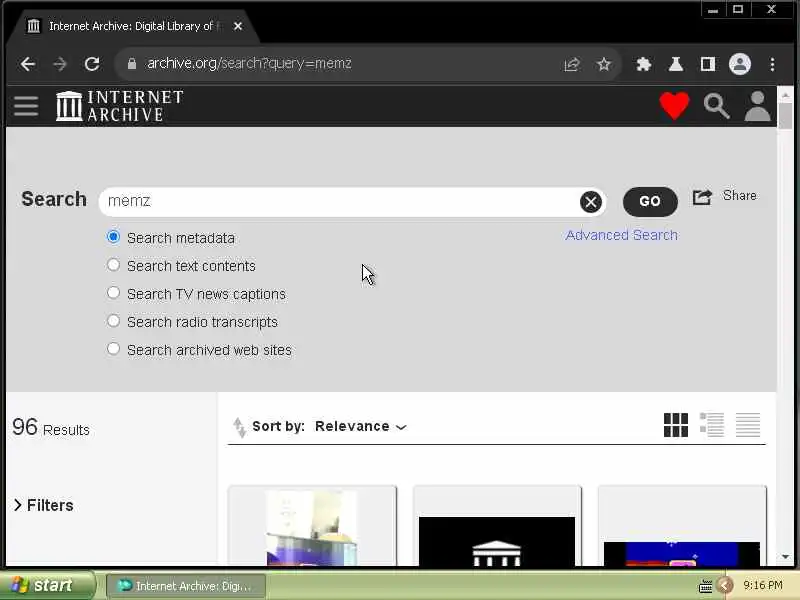Image resolution: width=800 pixels, height=600 pixels.
Task: Switch to extended list view
Action: click(x=712, y=425)
